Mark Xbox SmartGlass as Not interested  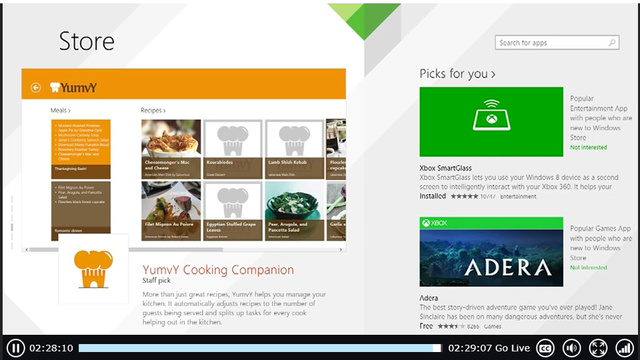(x=588, y=147)
